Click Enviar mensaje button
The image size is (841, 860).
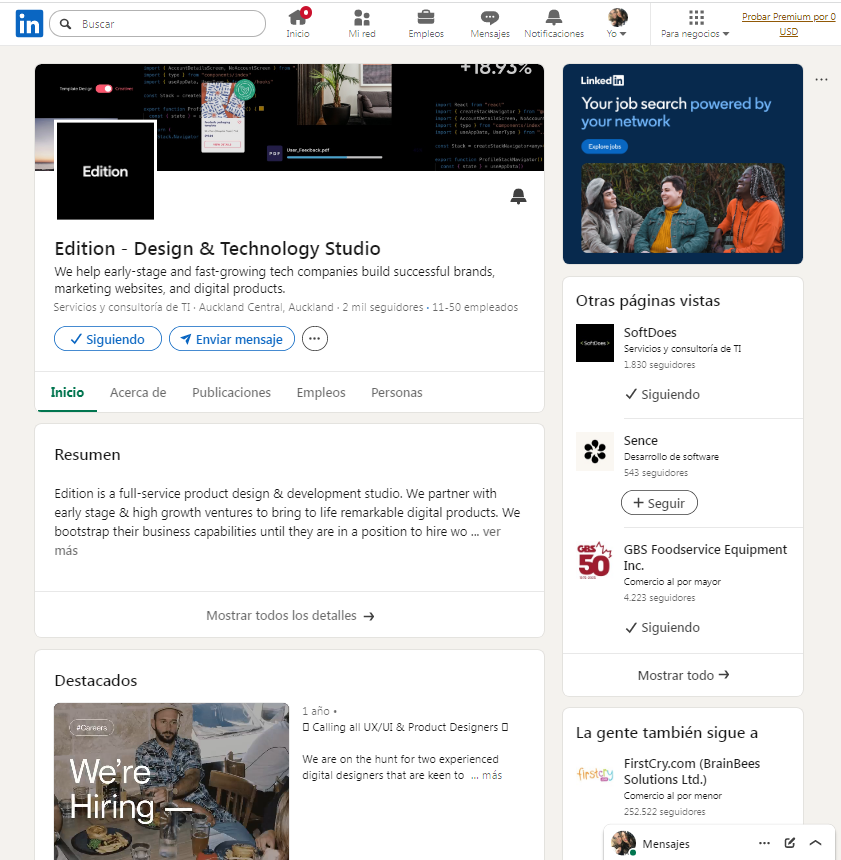pos(232,339)
